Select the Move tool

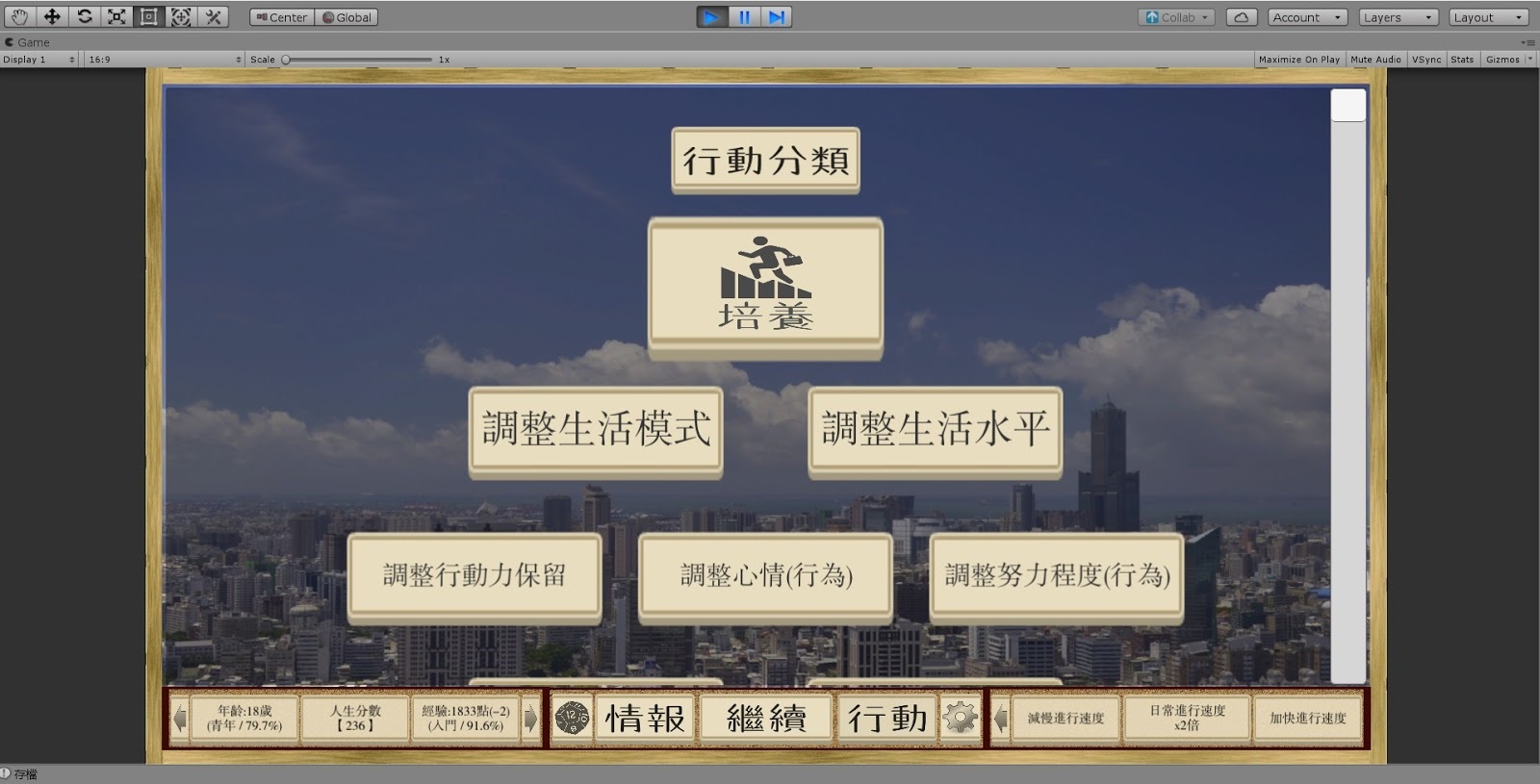[x=52, y=17]
